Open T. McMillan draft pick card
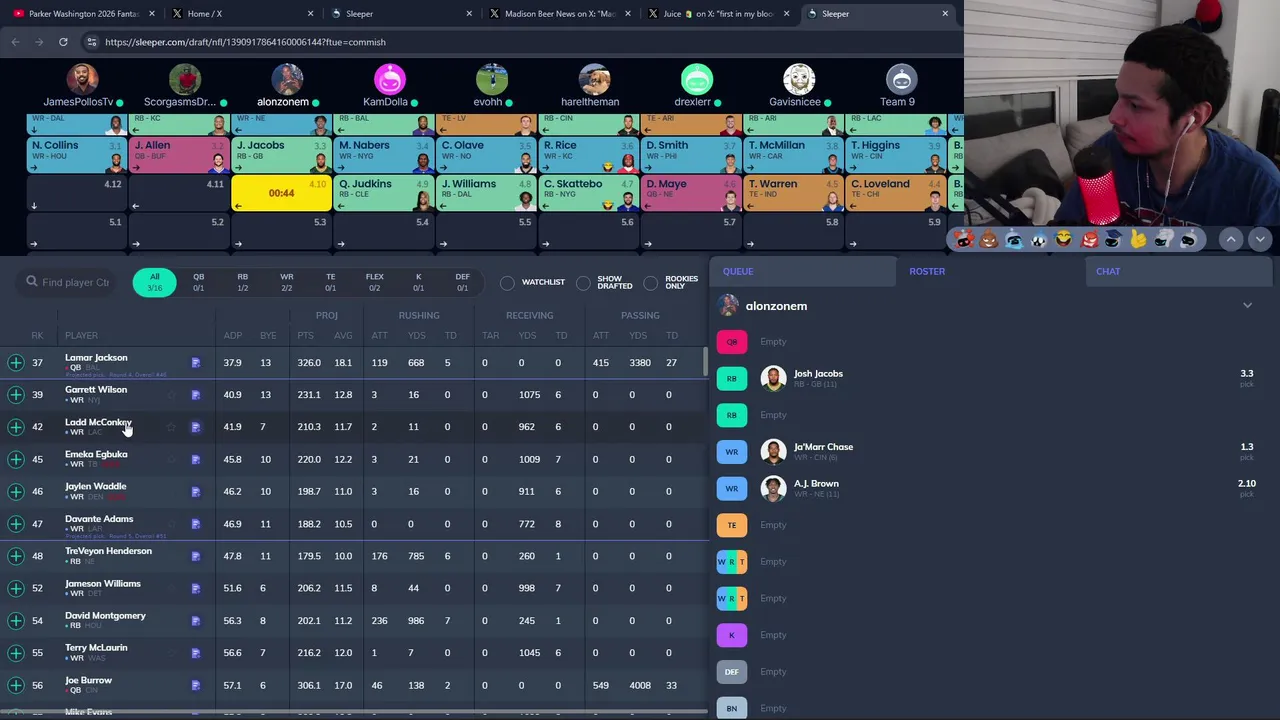 click(x=795, y=154)
